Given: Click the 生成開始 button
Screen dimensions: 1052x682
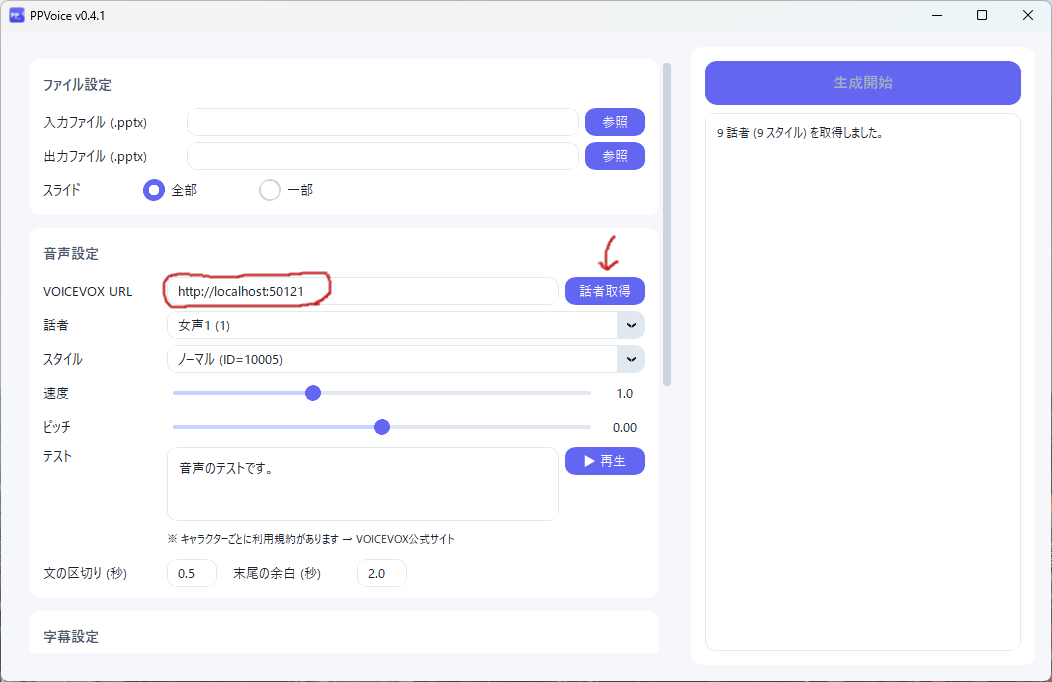Looking at the screenshot, I should click(x=862, y=83).
